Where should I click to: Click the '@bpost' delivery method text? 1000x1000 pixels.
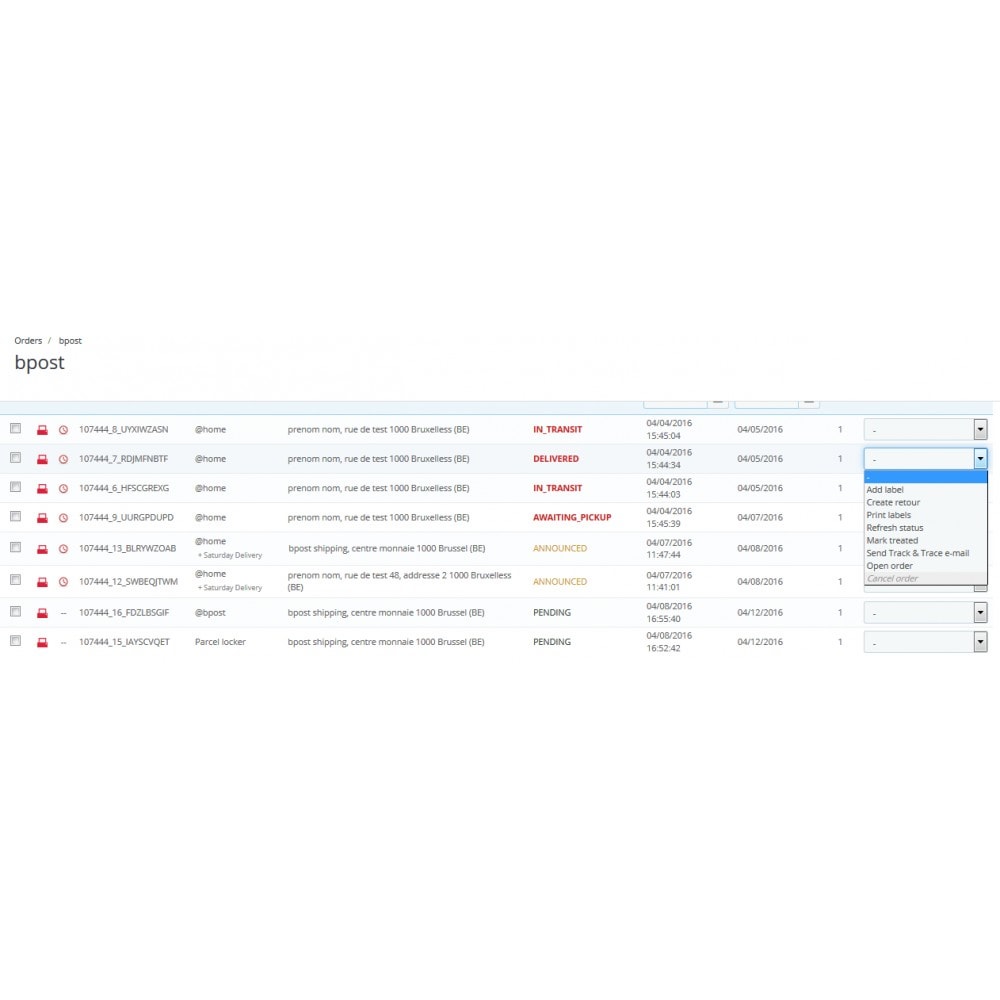pyautogui.click(x=210, y=613)
